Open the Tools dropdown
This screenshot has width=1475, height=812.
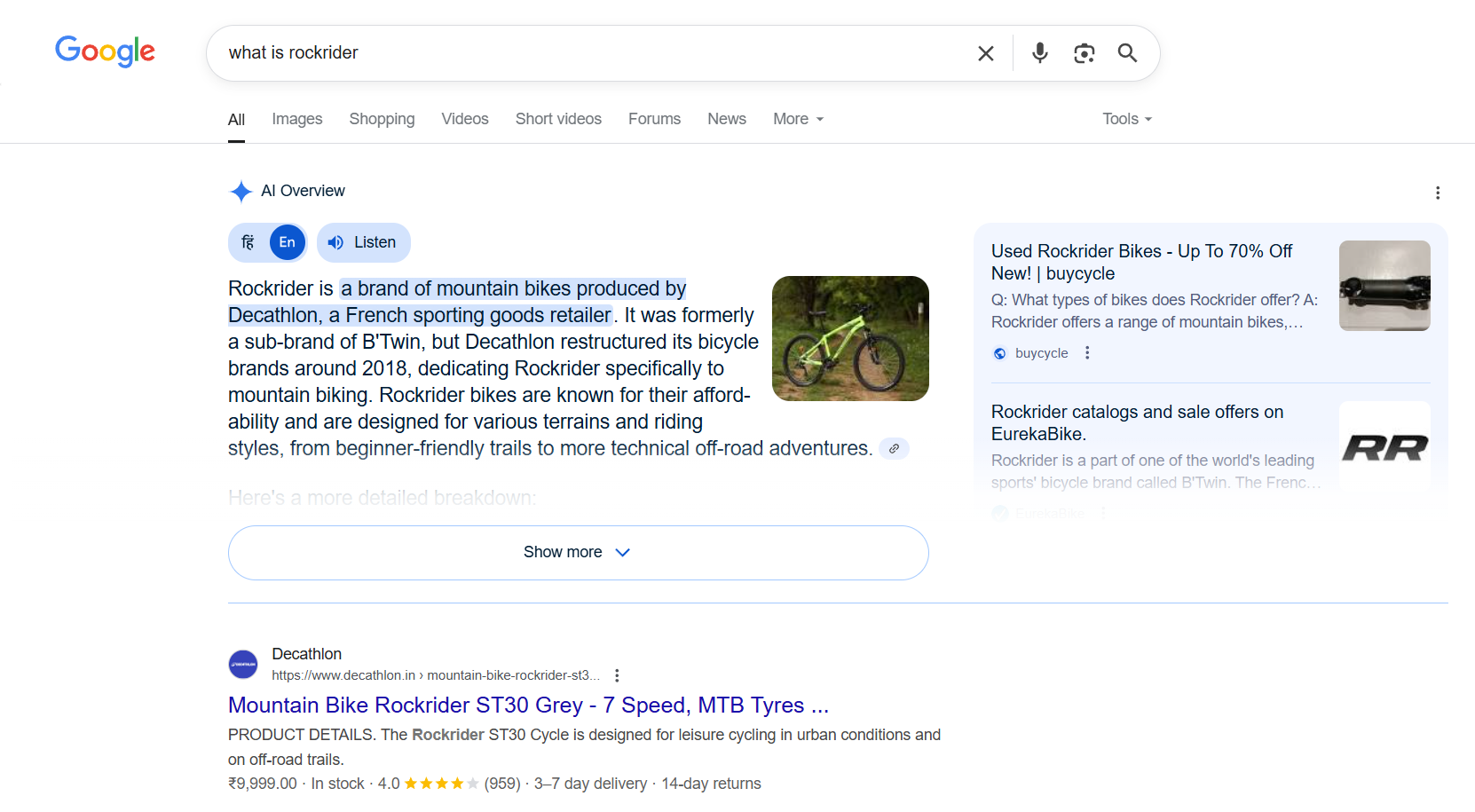[x=1126, y=119]
